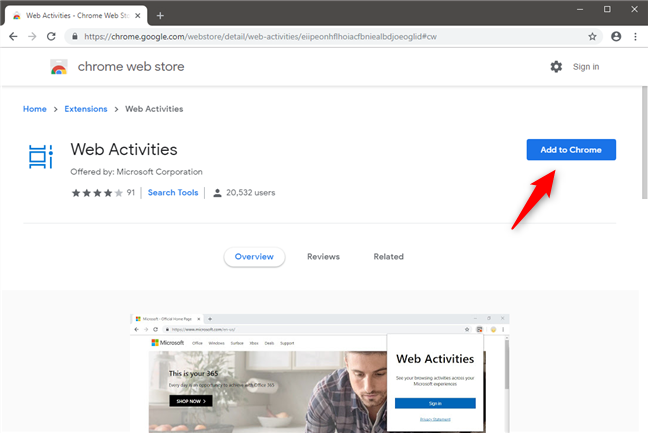Open a new tab with the plus button
648x433 pixels.
click(160, 16)
